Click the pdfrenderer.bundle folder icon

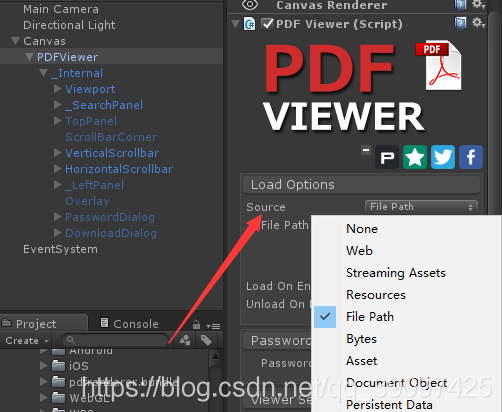58,382
